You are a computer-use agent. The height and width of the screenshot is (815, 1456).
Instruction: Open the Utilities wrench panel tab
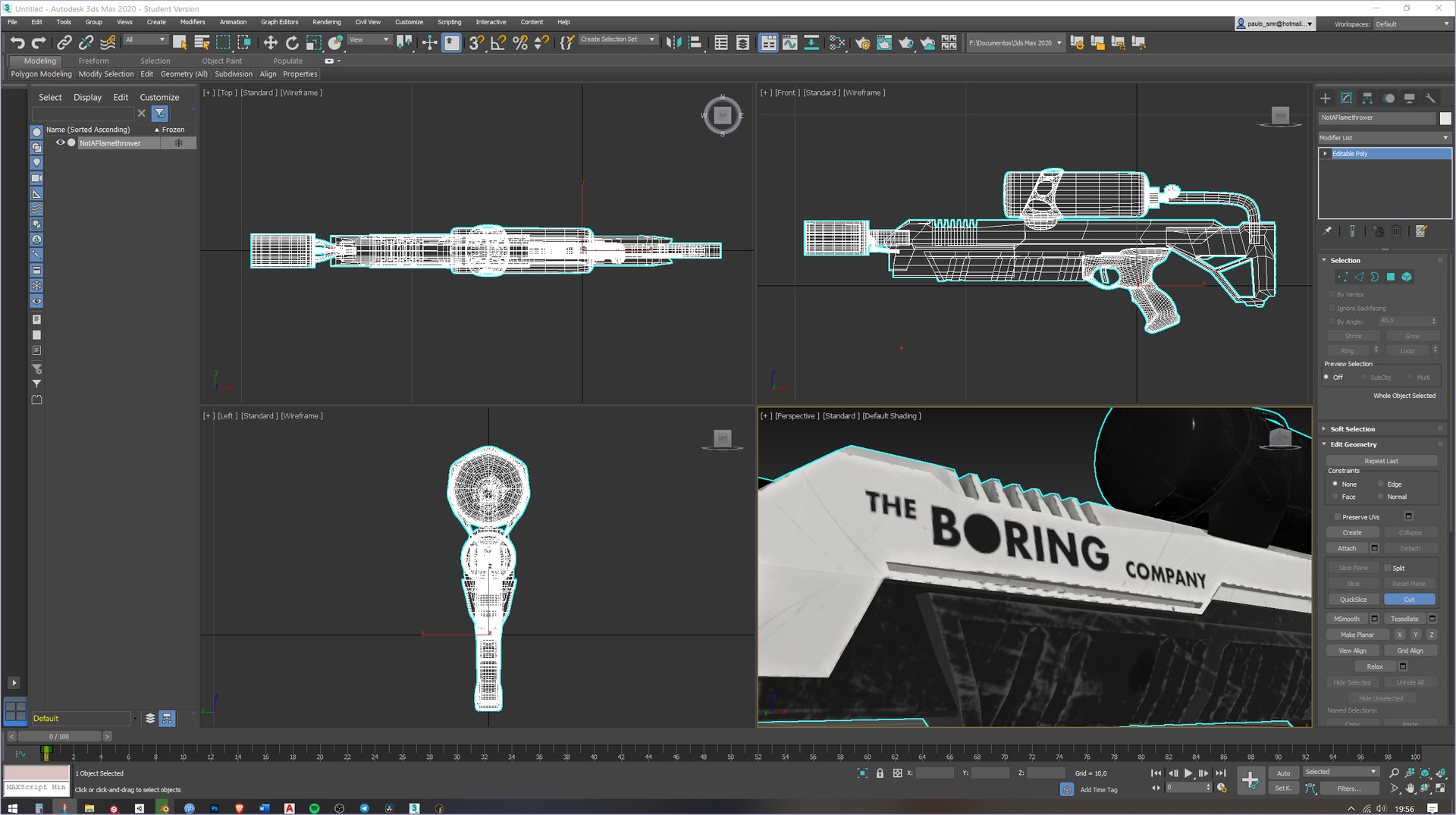(1430, 98)
